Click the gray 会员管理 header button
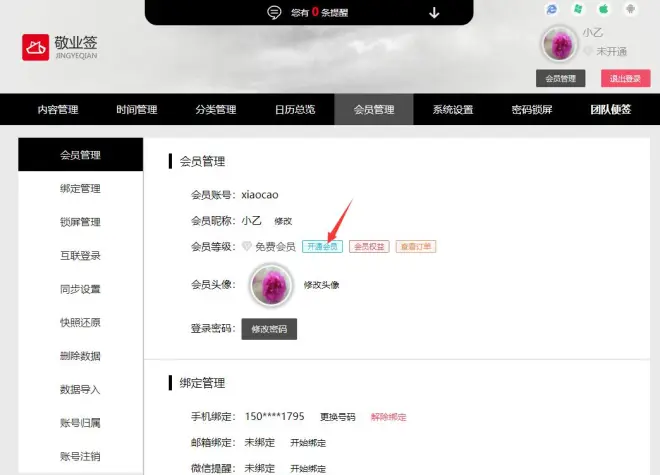This screenshot has height=475, width=660. (x=560, y=78)
